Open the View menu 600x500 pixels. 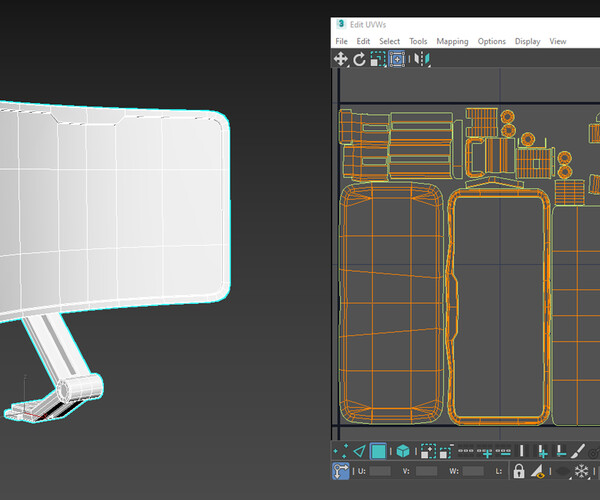click(558, 41)
